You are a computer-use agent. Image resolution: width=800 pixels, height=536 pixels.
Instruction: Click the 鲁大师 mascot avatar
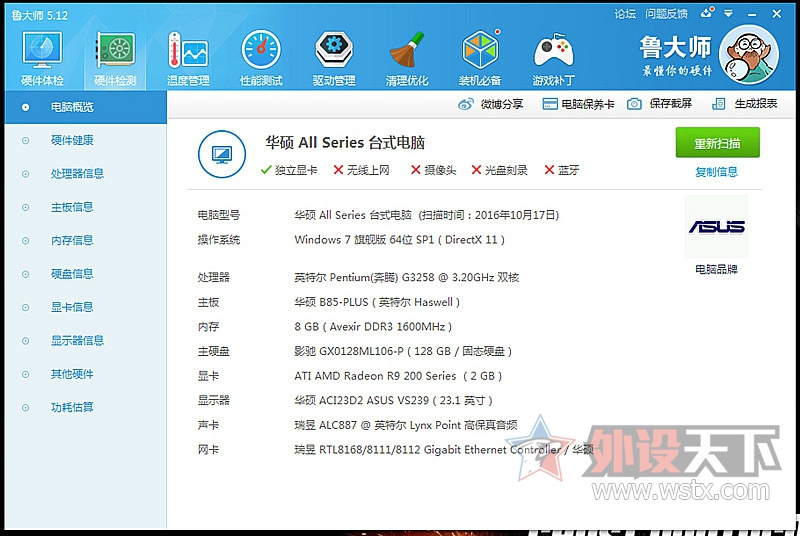(749, 55)
